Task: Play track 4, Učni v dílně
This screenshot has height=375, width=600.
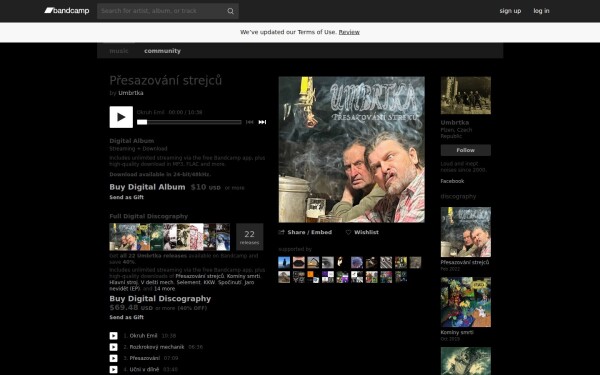Action: (114, 370)
